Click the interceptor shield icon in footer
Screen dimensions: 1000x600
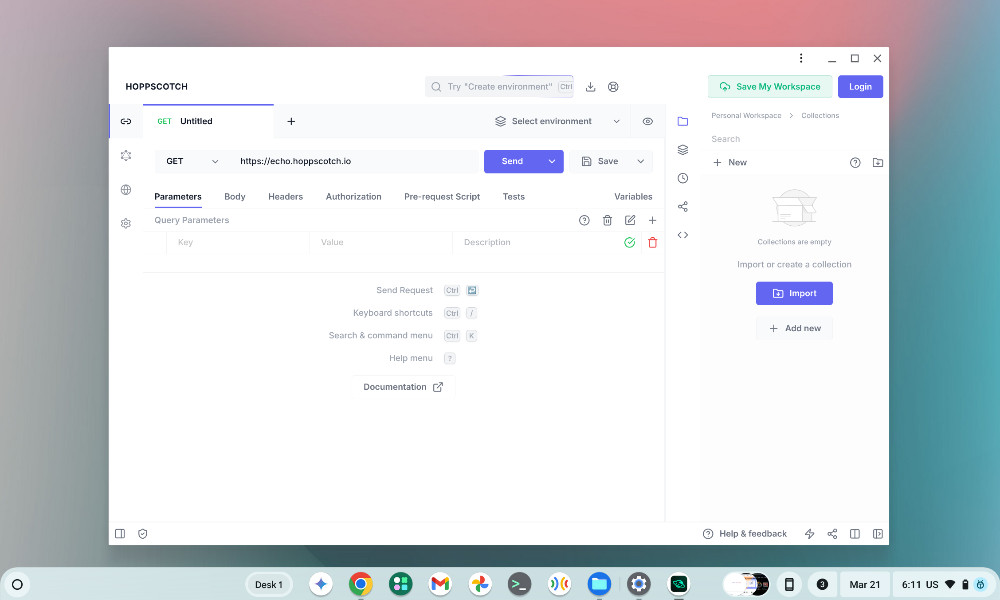pyautogui.click(x=143, y=534)
